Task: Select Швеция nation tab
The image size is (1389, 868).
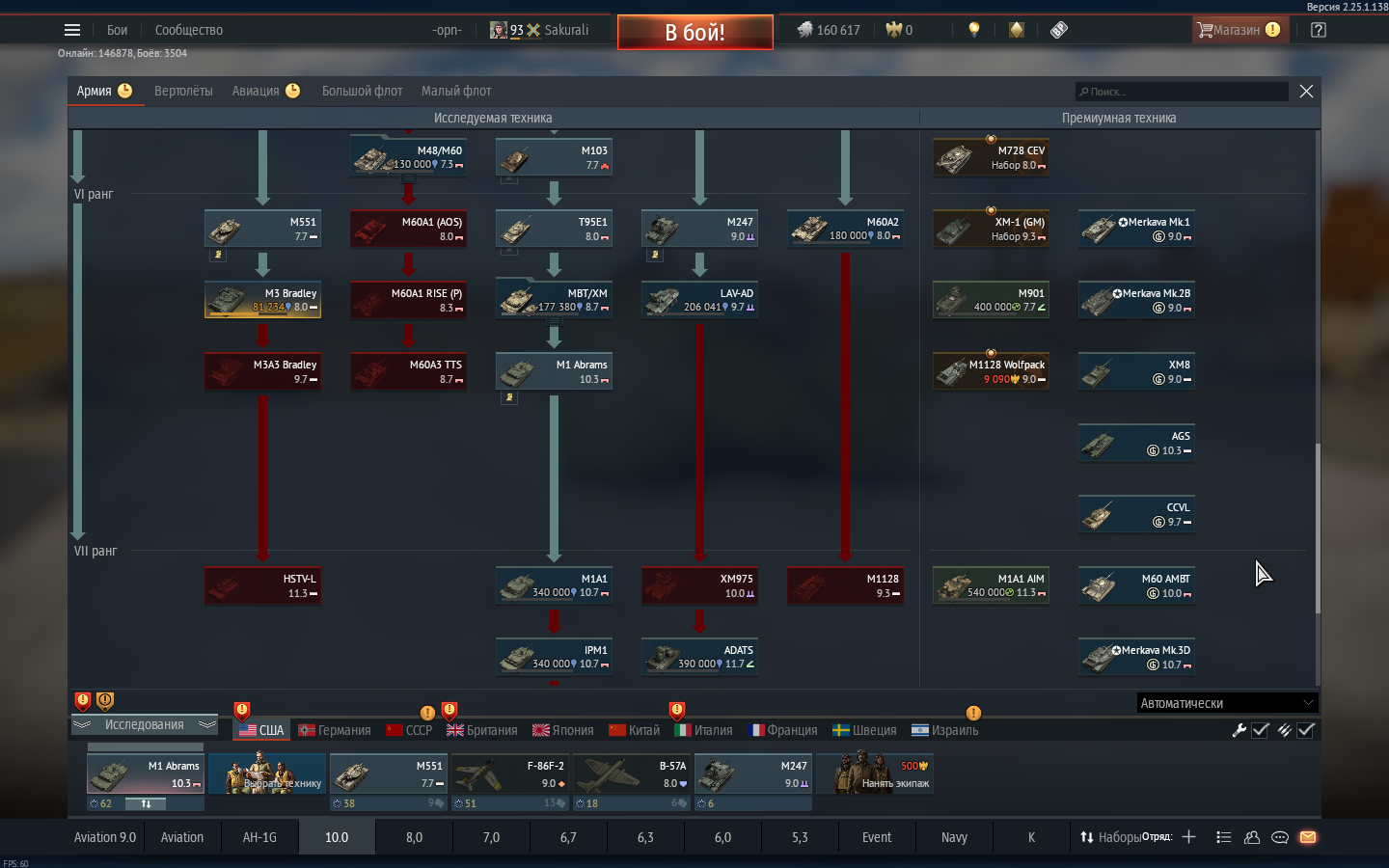Action: click(864, 730)
